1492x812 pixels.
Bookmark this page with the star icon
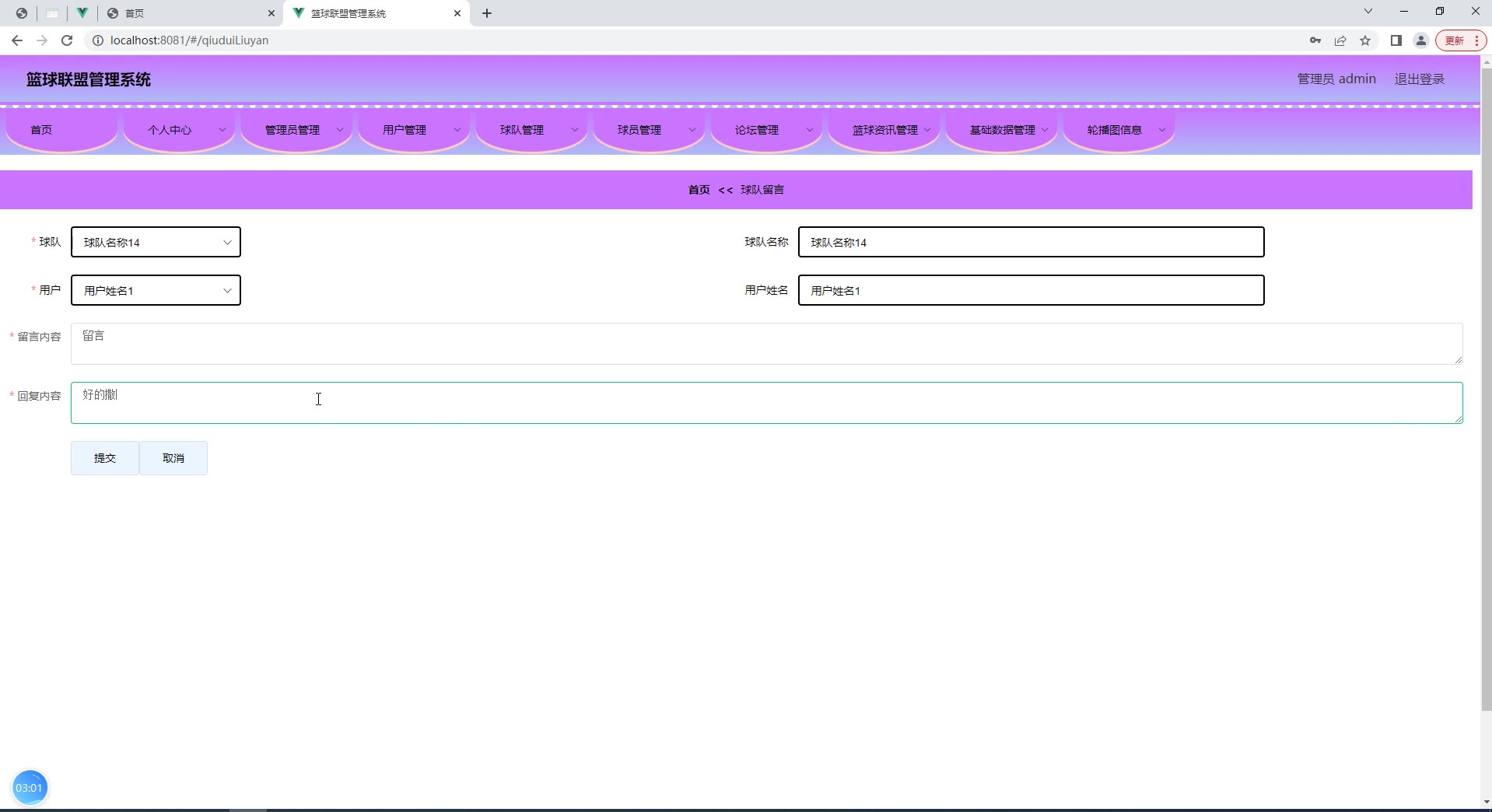(1365, 40)
